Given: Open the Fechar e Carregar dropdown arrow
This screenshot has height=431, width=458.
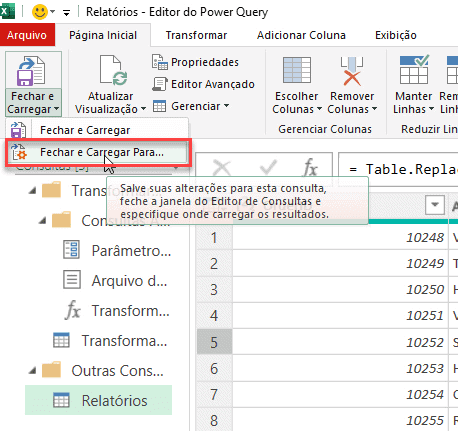Looking at the screenshot, I should (56, 109).
